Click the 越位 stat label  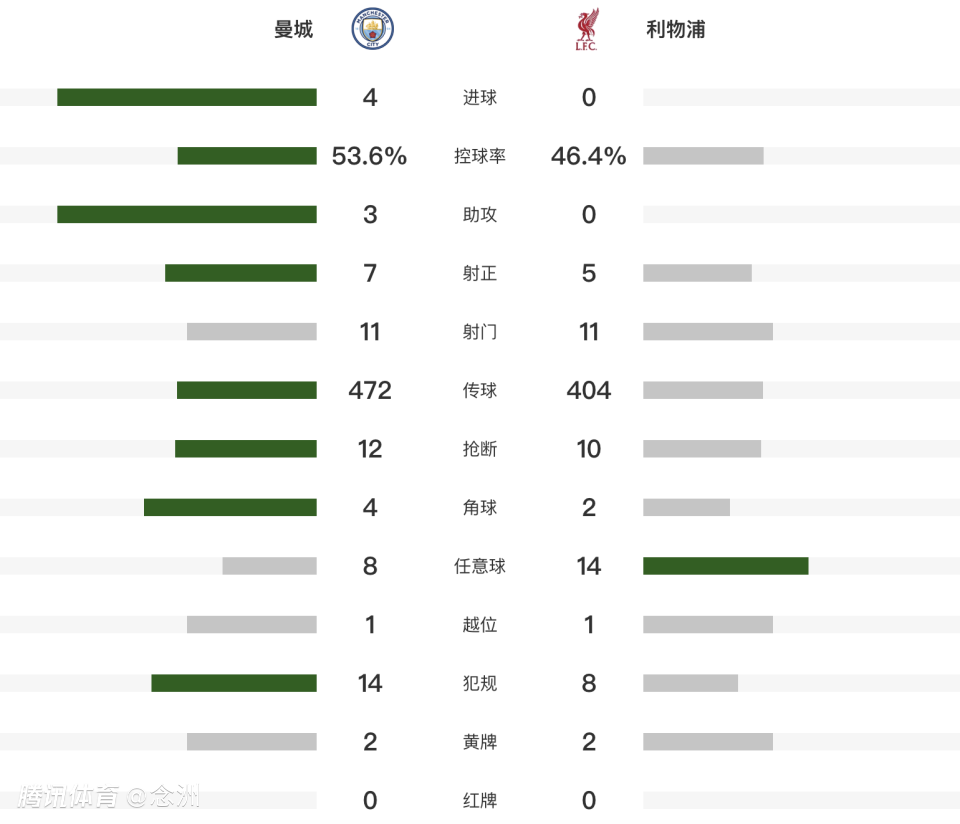tap(480, 625)
